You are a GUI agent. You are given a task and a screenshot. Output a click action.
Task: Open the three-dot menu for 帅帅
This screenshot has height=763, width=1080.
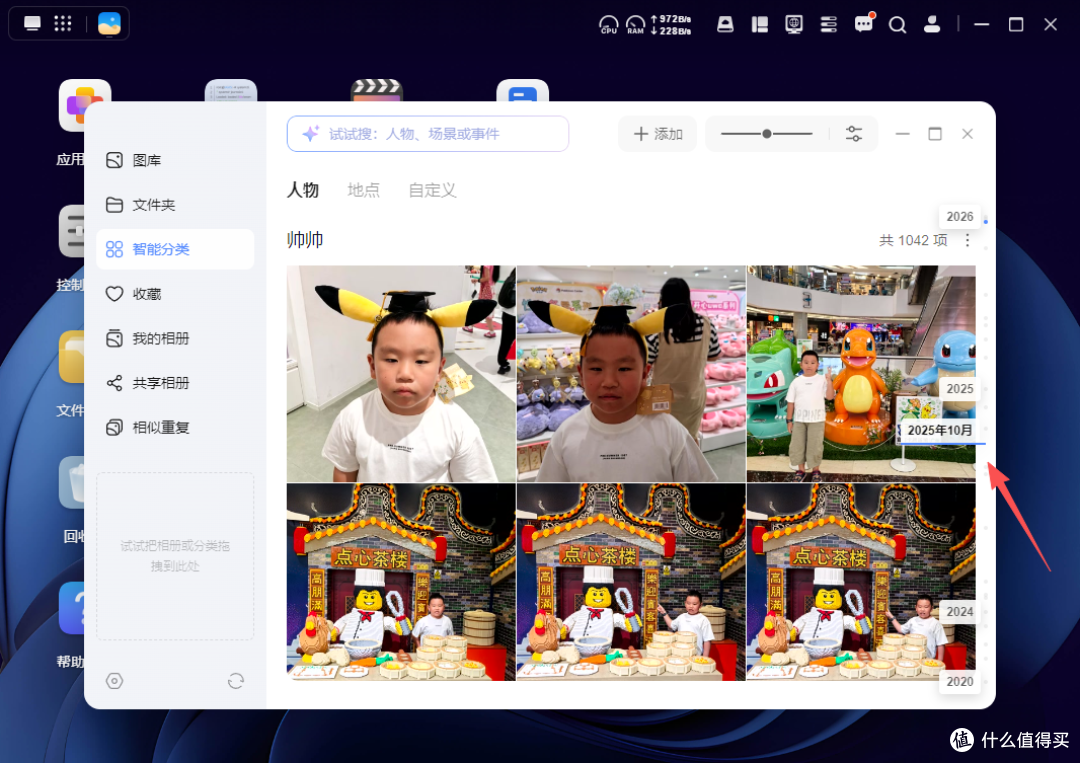coord(968,240)
